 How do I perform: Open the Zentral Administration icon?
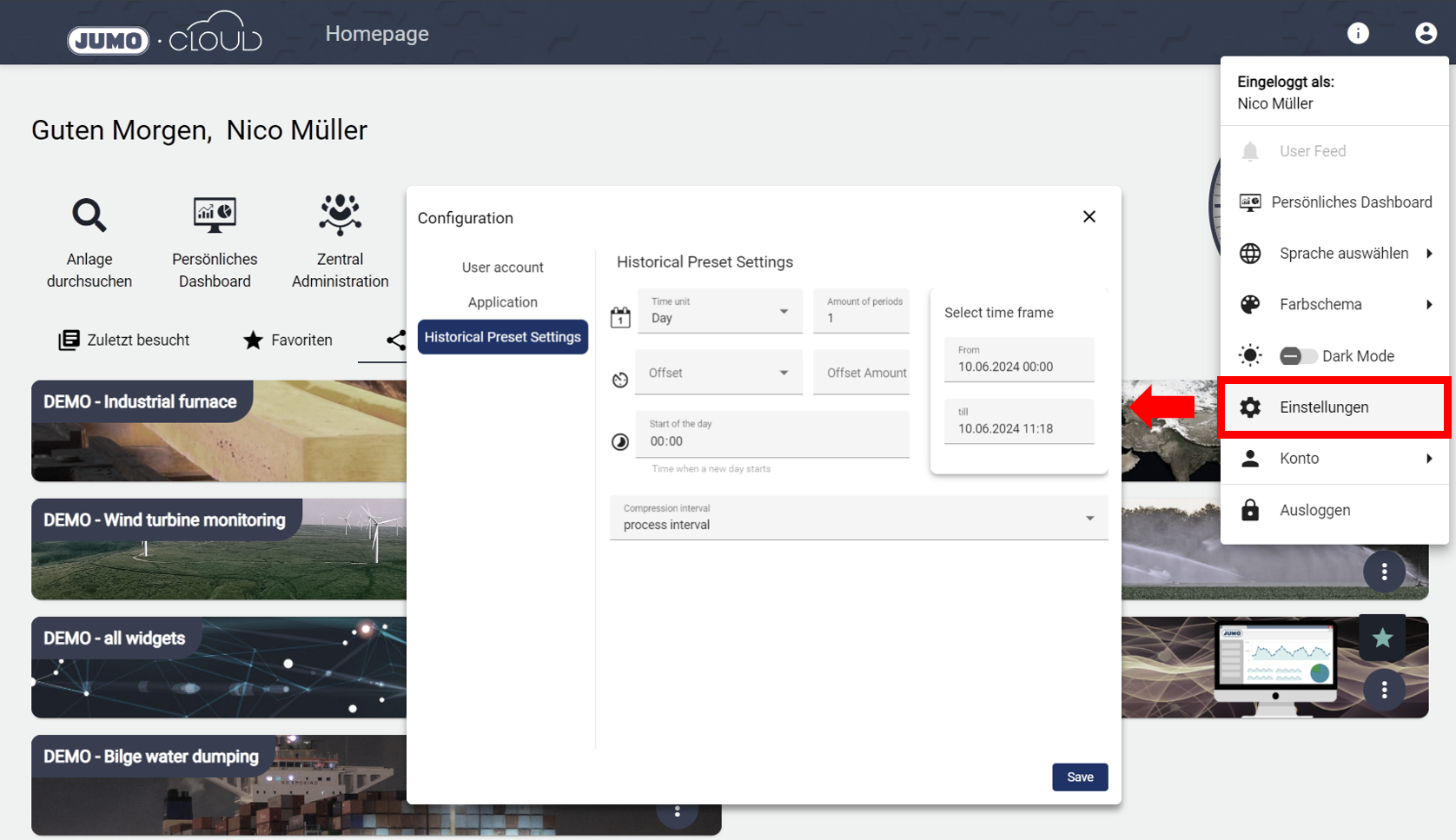[x=340, y=215]
